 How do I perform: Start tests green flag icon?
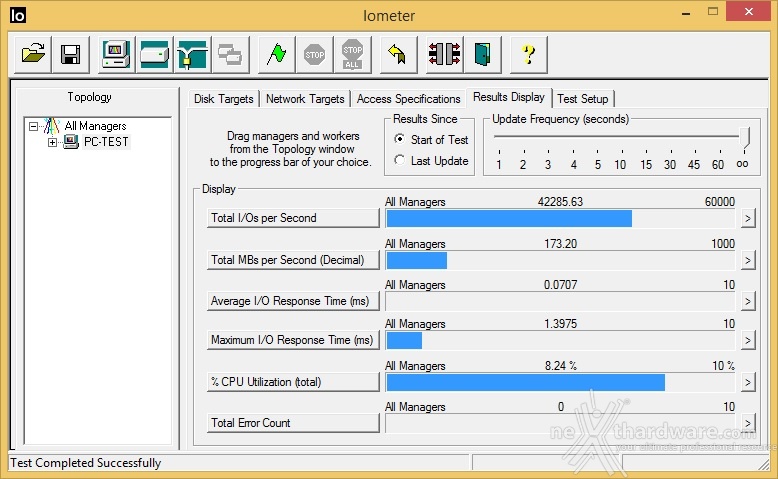276,55
